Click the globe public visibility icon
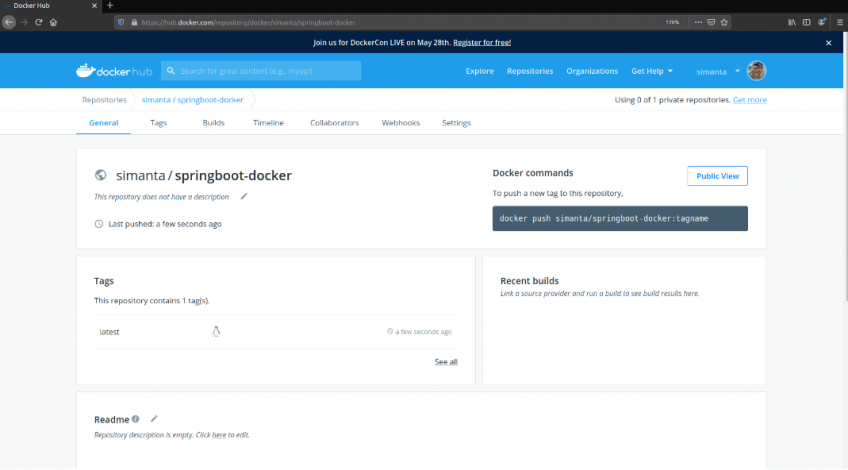 (x=101, y=175)
